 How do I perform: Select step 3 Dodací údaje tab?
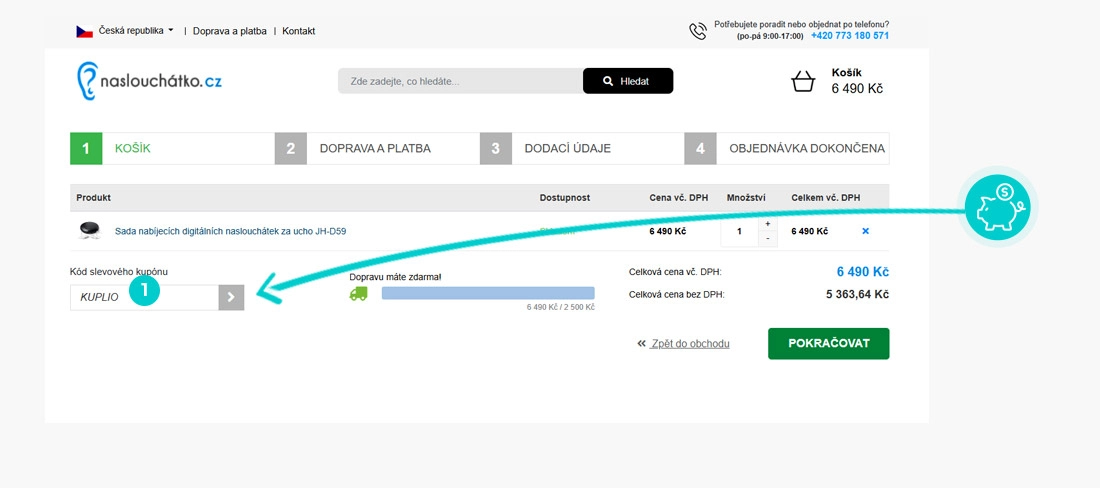tap(582, 149)
